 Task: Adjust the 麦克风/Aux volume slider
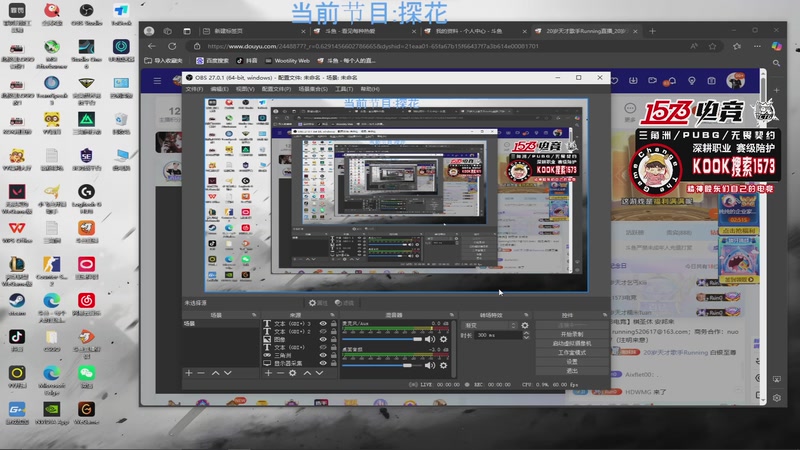[383, 339]
